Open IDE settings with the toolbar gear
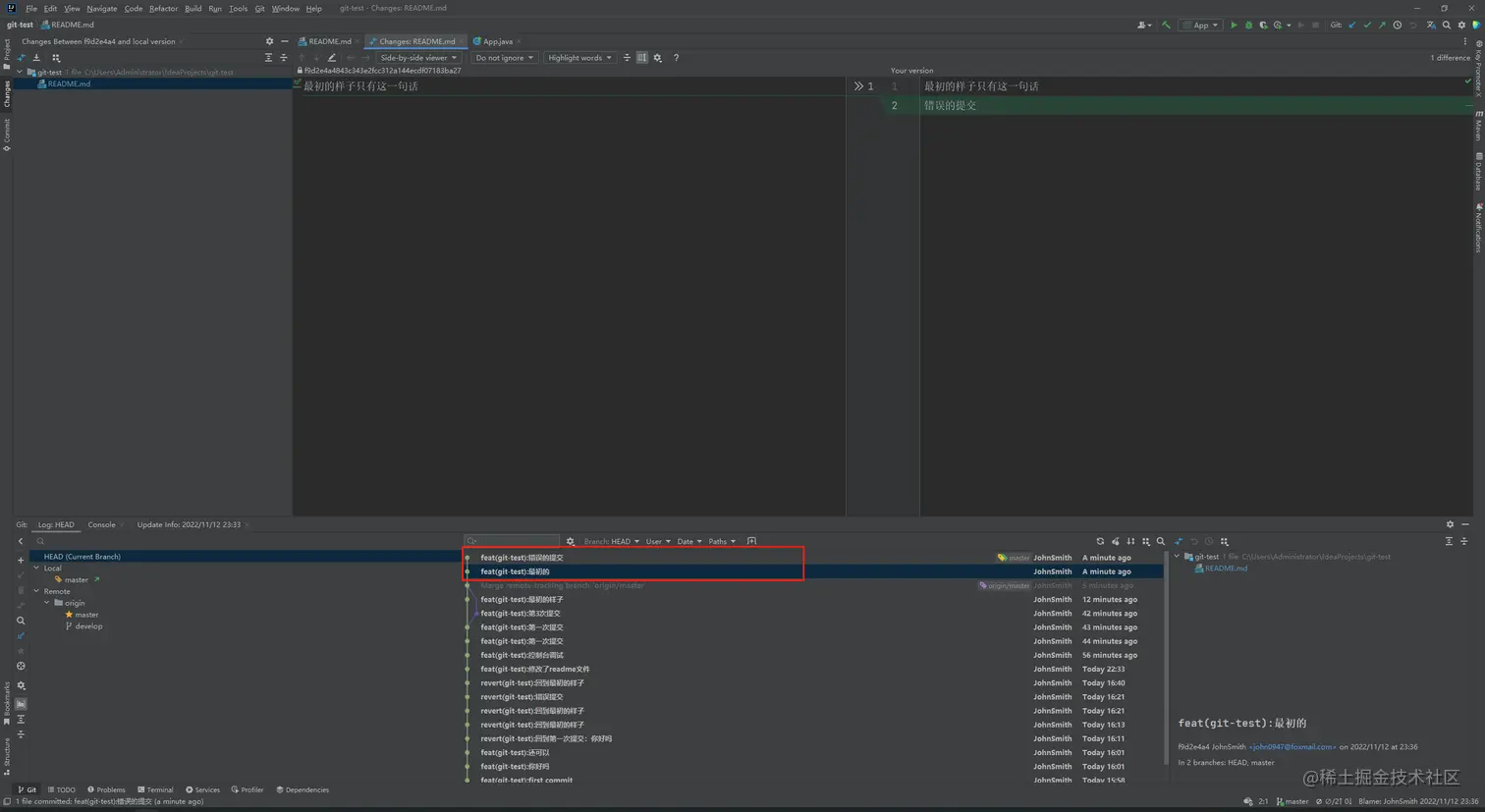 [1461, 26]
